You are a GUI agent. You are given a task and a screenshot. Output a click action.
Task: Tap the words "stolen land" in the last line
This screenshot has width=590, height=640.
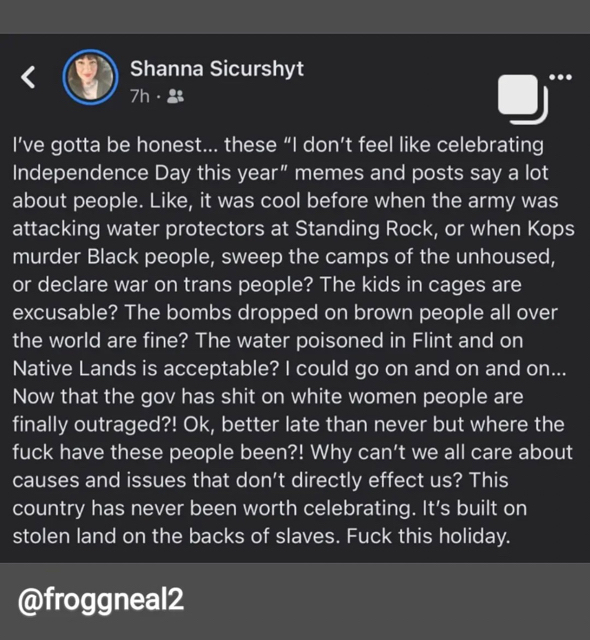pos(64,536)
